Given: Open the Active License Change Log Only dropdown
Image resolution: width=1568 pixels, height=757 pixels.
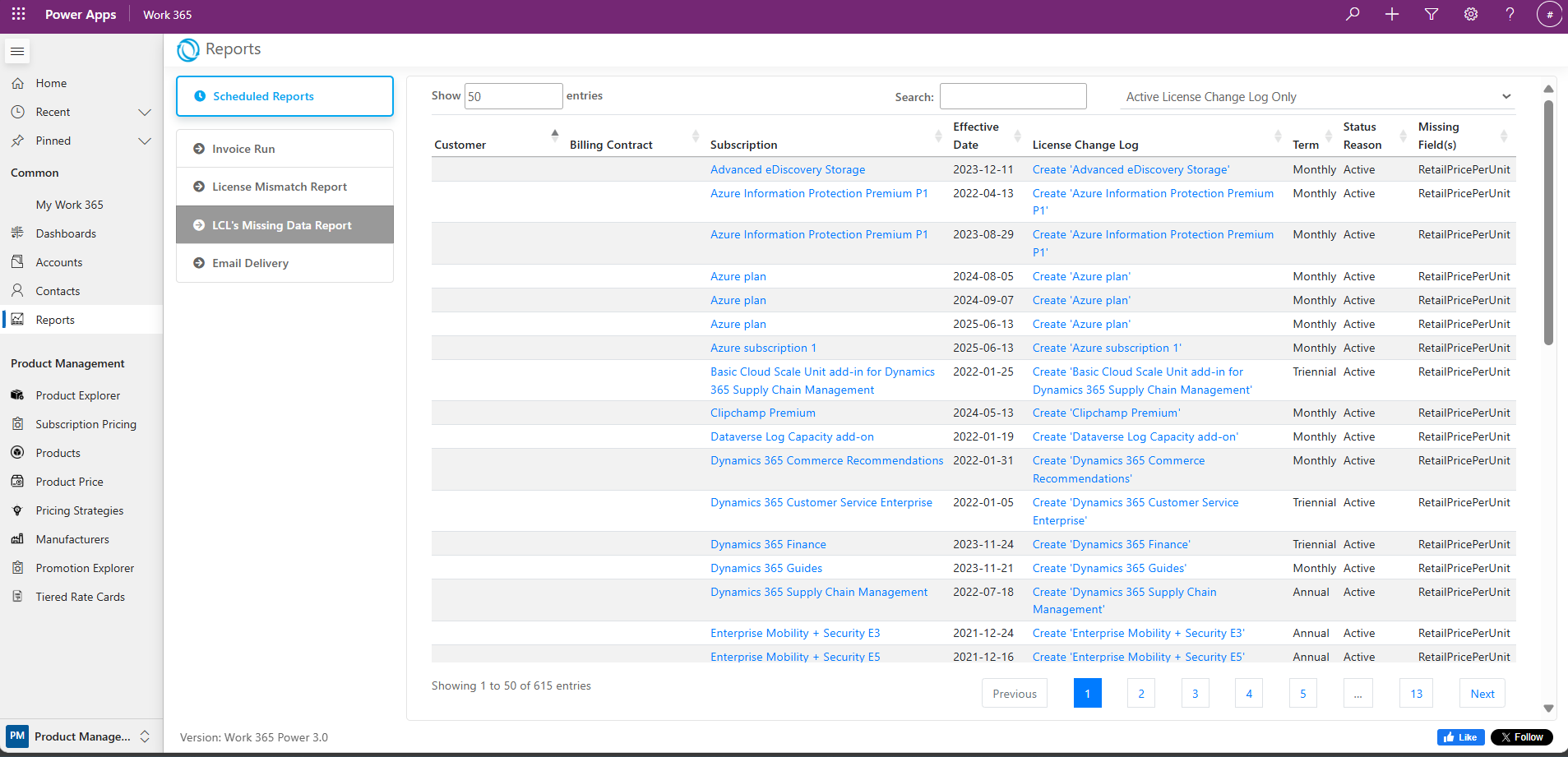Looking at the screenshot, I should (x=1318, y=97).
